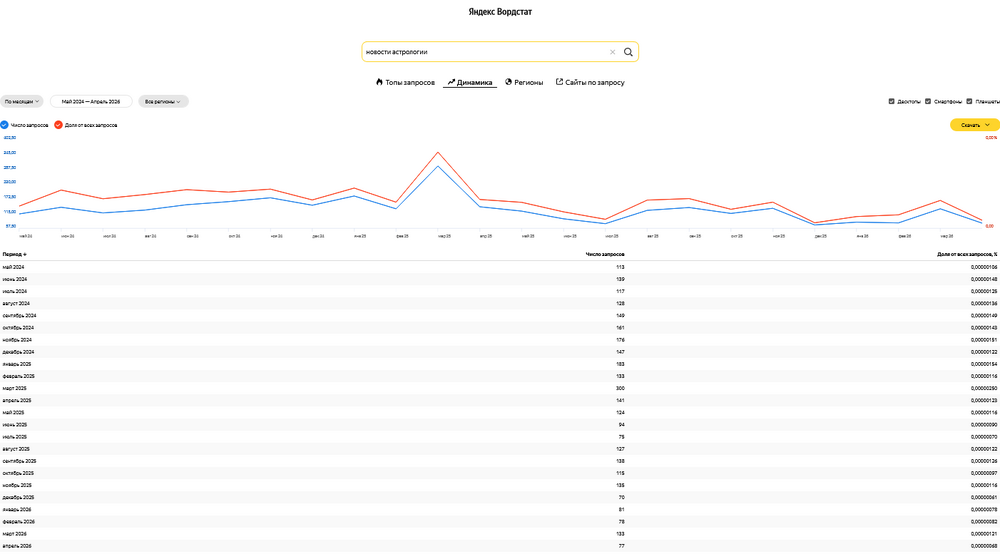Click the request count 70 for декабрь 2025

point(622,497)
